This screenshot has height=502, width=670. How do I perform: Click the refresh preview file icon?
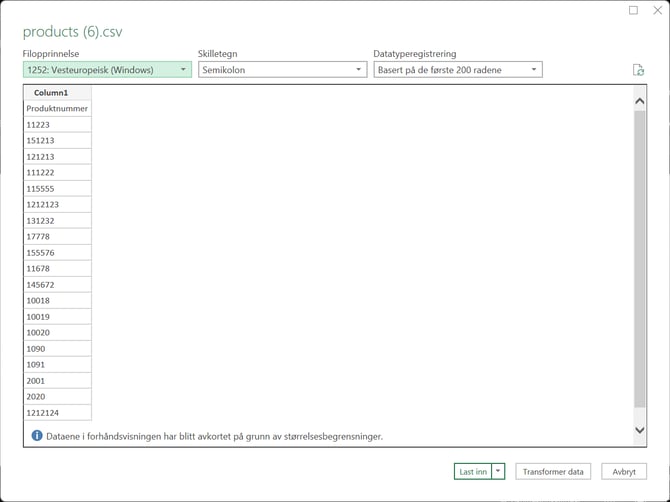tap(638, 70)
